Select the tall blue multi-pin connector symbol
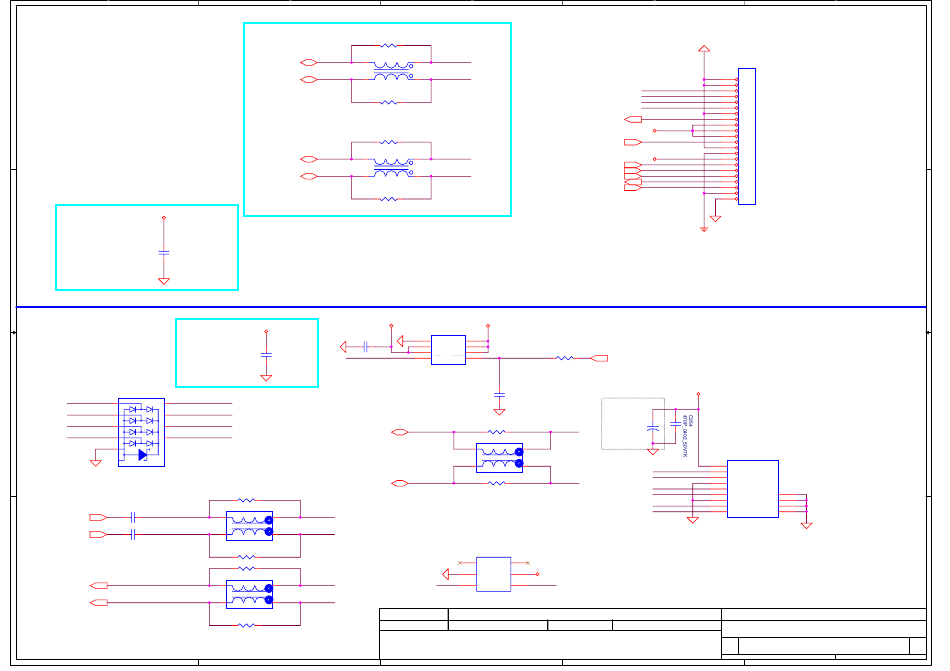This screenshot has width=950, height=671. [746, 136]
